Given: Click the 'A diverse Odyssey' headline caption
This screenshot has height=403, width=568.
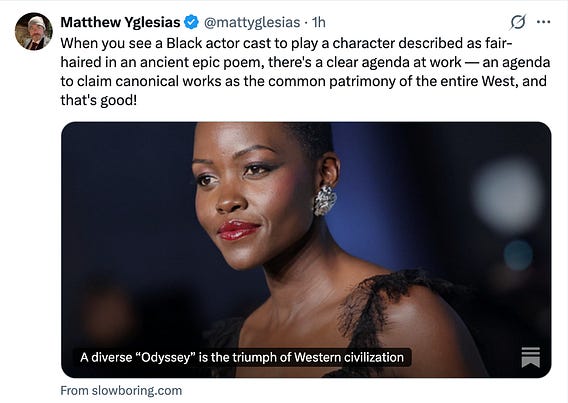Looking at the screenshot, I should tap(242, 357).
